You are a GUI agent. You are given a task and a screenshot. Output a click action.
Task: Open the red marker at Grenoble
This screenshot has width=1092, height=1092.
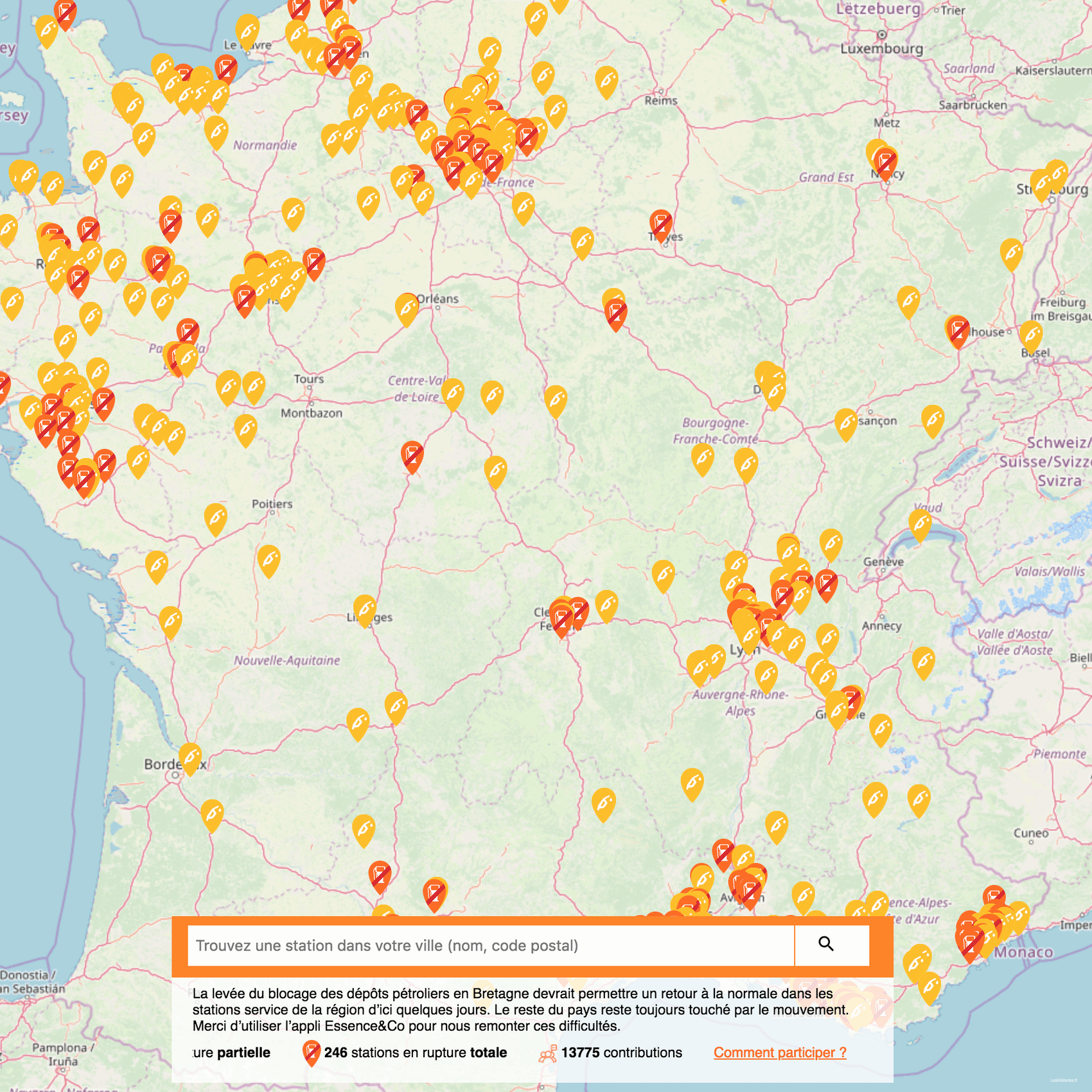click(851, 700)
